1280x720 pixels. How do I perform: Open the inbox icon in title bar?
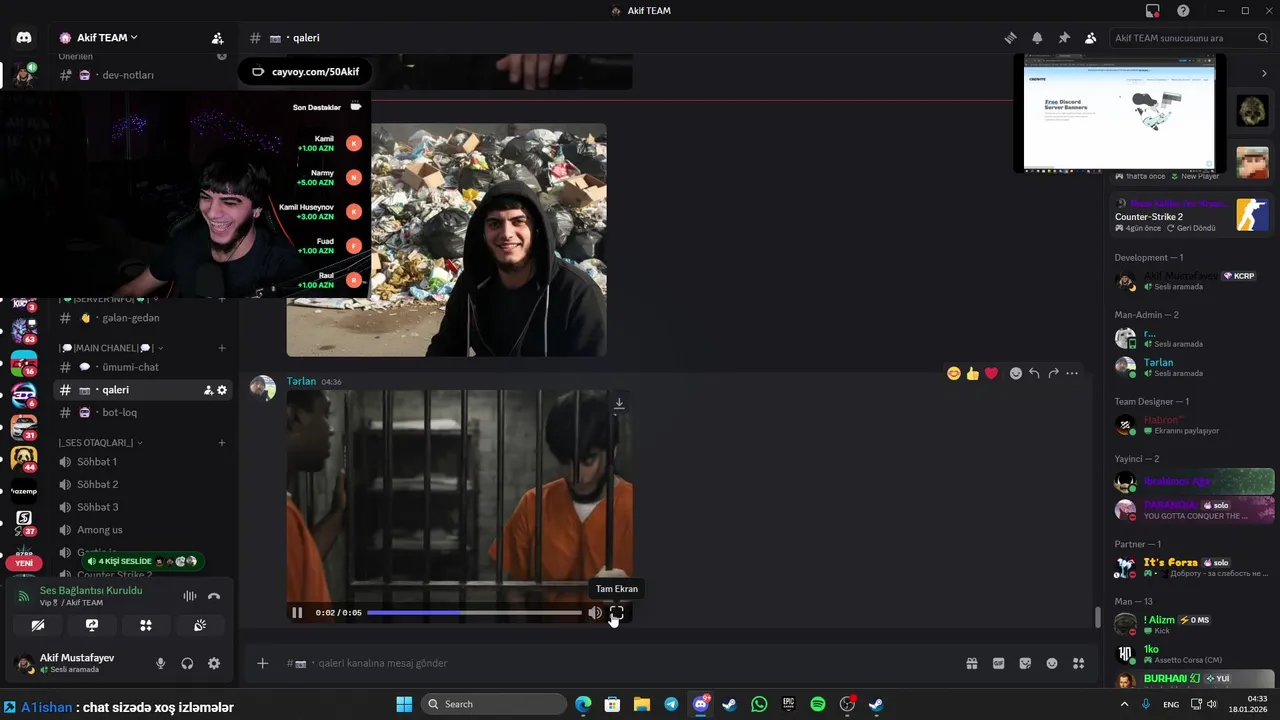1153,11
